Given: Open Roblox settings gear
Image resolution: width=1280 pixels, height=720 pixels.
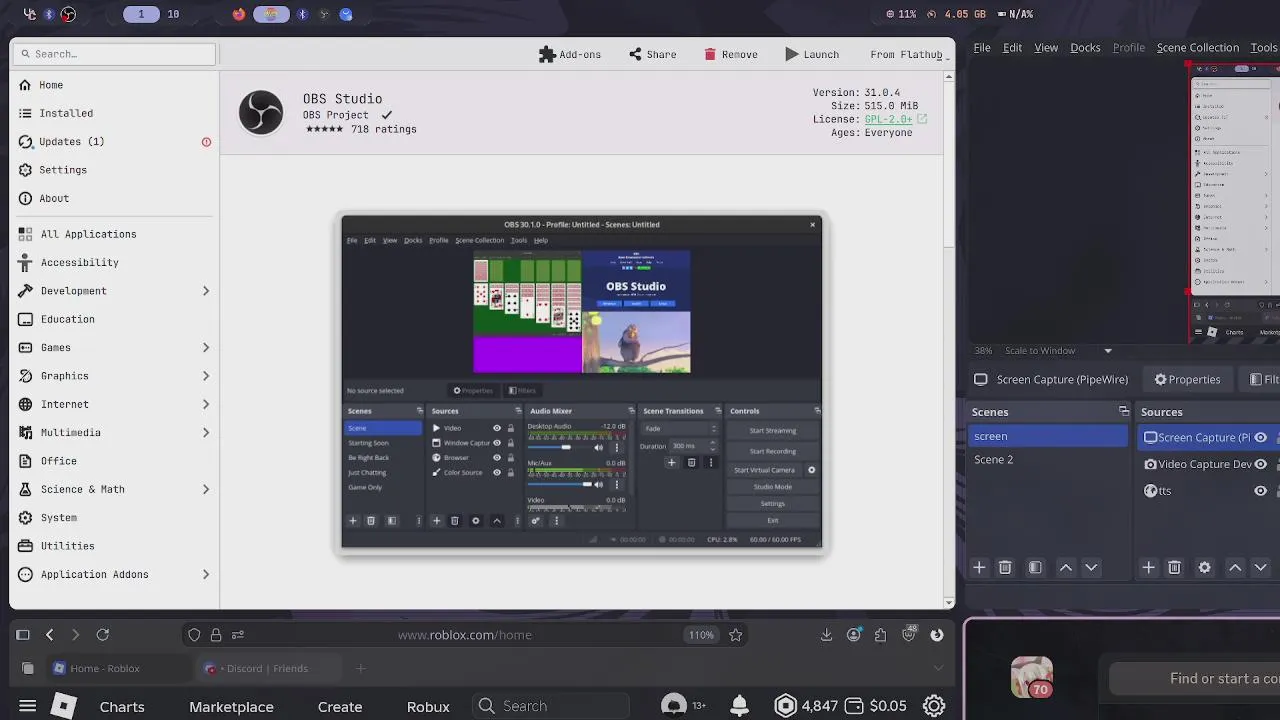Looking at the screenshot, I should tap(934, 706).
